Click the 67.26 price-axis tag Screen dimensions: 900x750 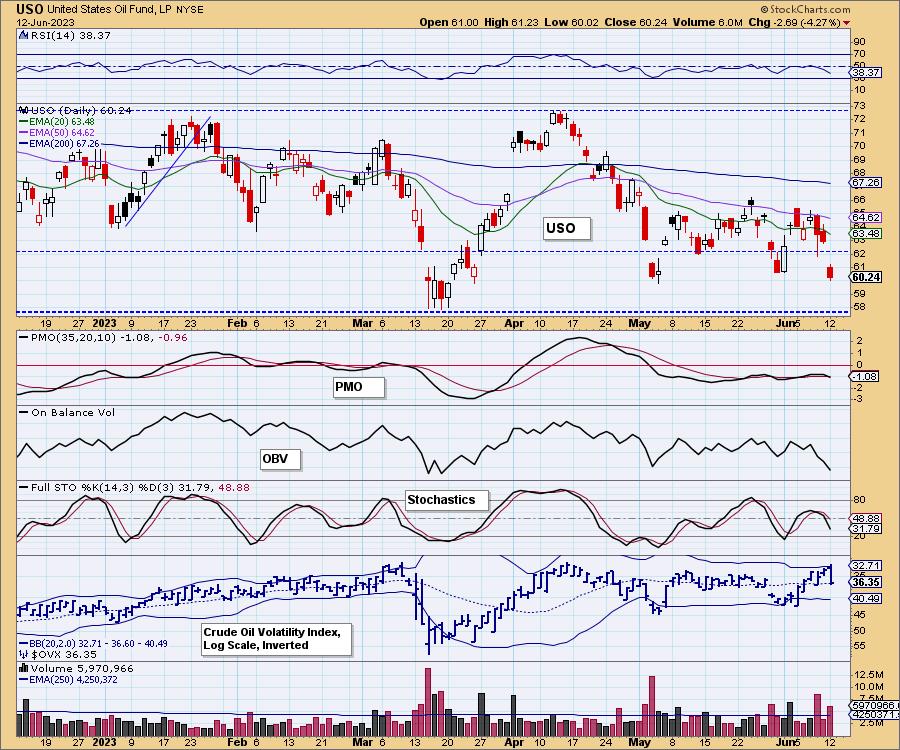[866, 182]
